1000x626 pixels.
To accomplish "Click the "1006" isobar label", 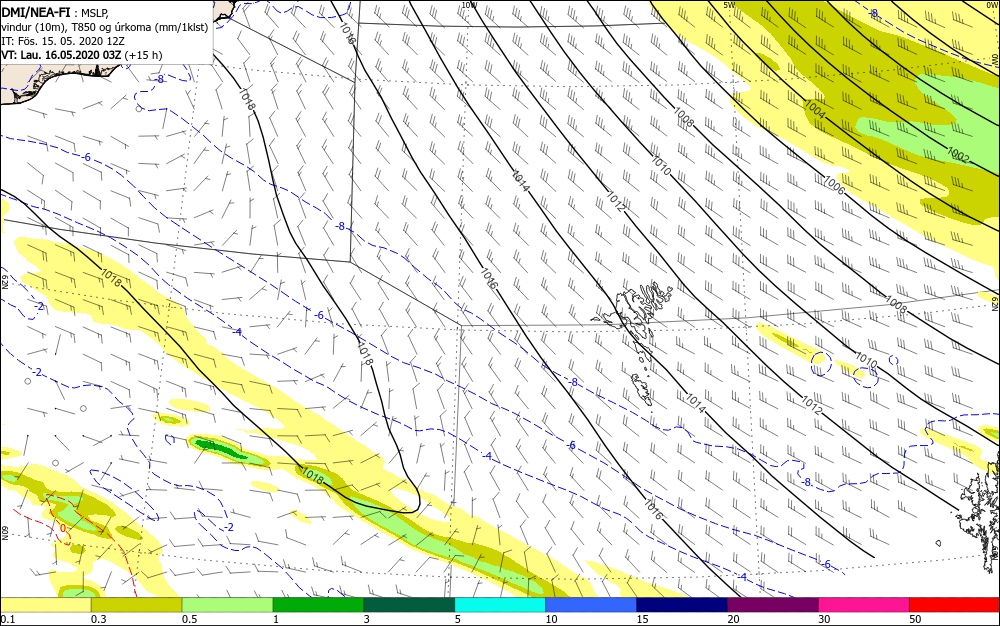I will [x=834, y=186].
